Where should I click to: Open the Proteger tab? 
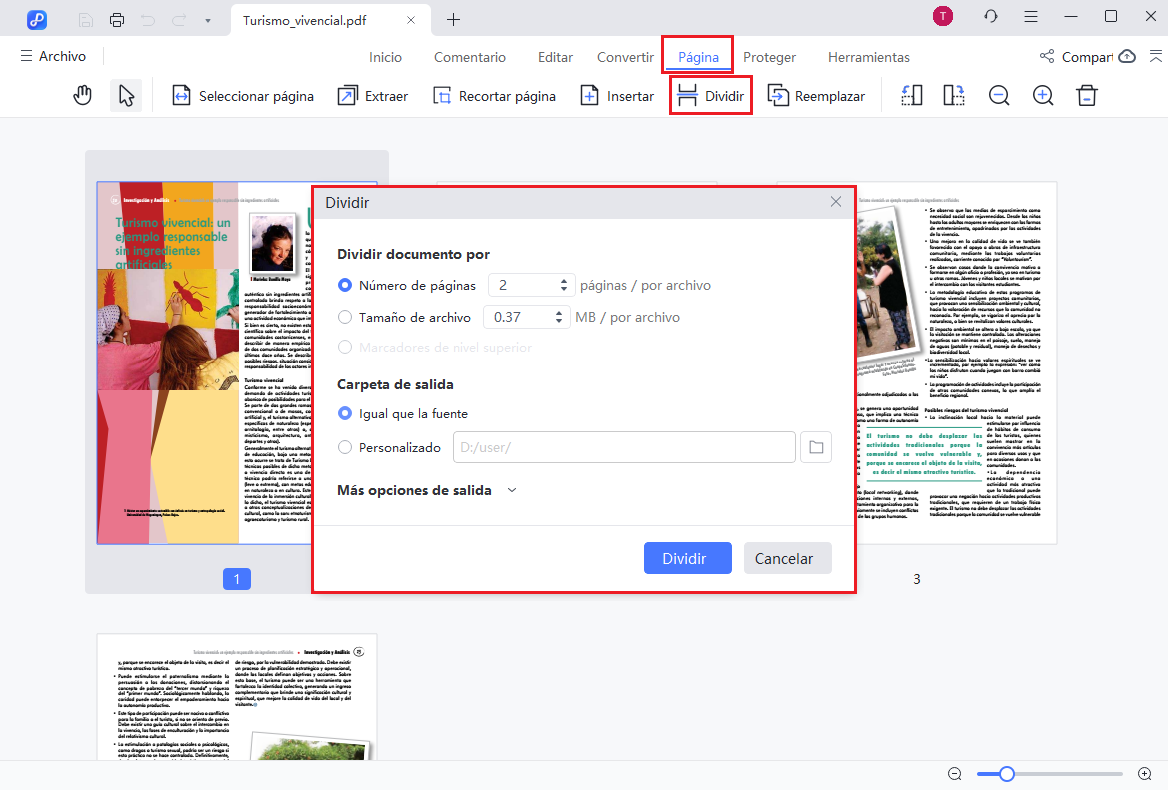769,57
